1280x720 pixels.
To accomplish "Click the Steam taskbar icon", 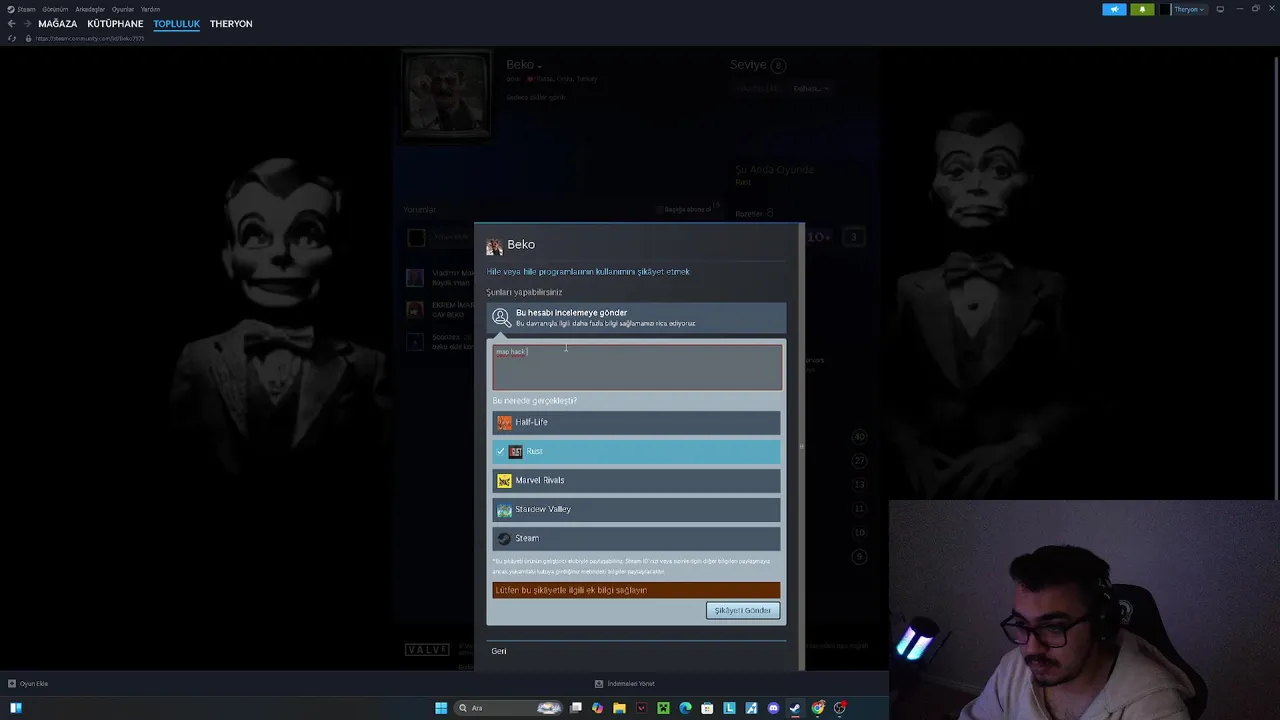I will pyautogui.click(x=795, y=708).
